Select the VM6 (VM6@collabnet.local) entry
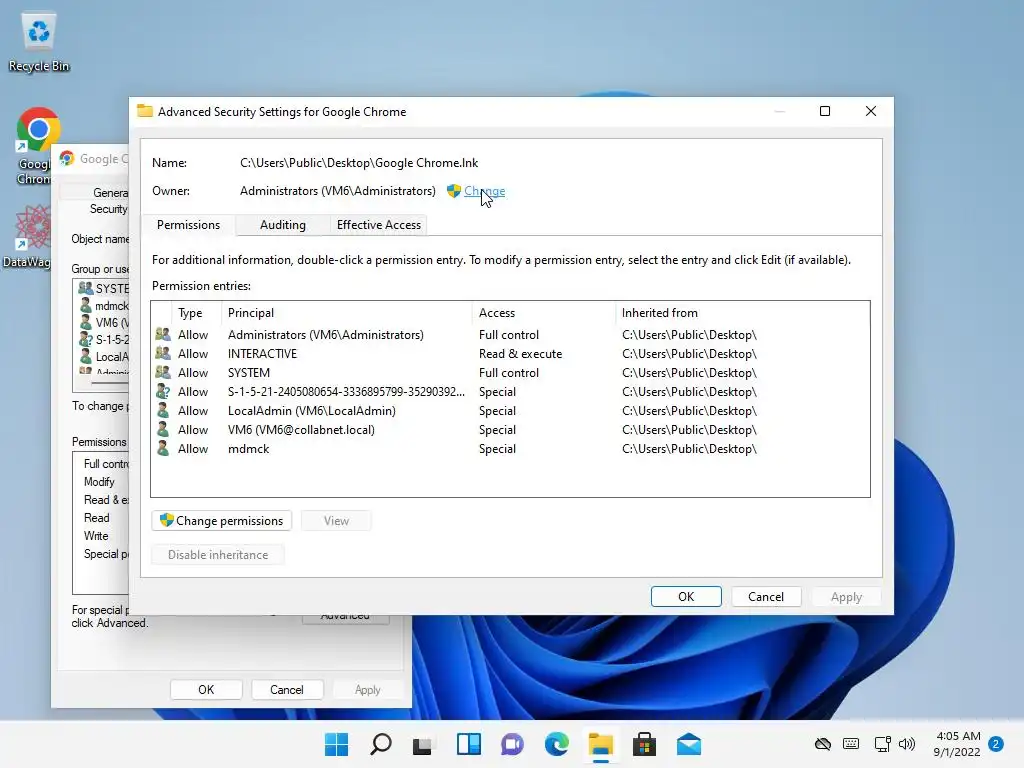 point(510,429)
